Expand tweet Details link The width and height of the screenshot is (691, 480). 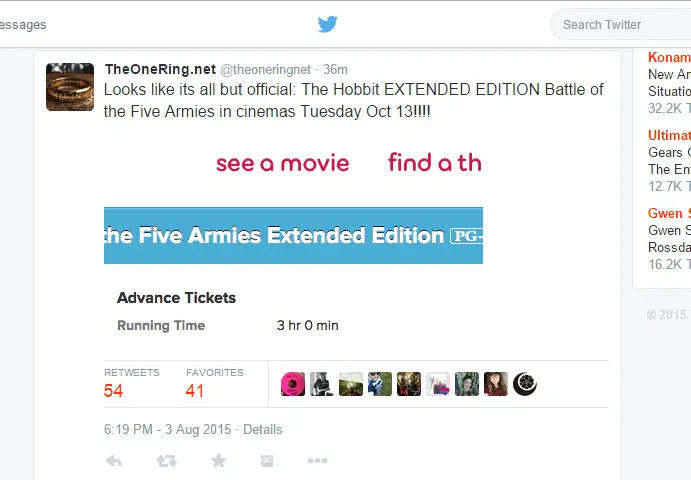263,429
